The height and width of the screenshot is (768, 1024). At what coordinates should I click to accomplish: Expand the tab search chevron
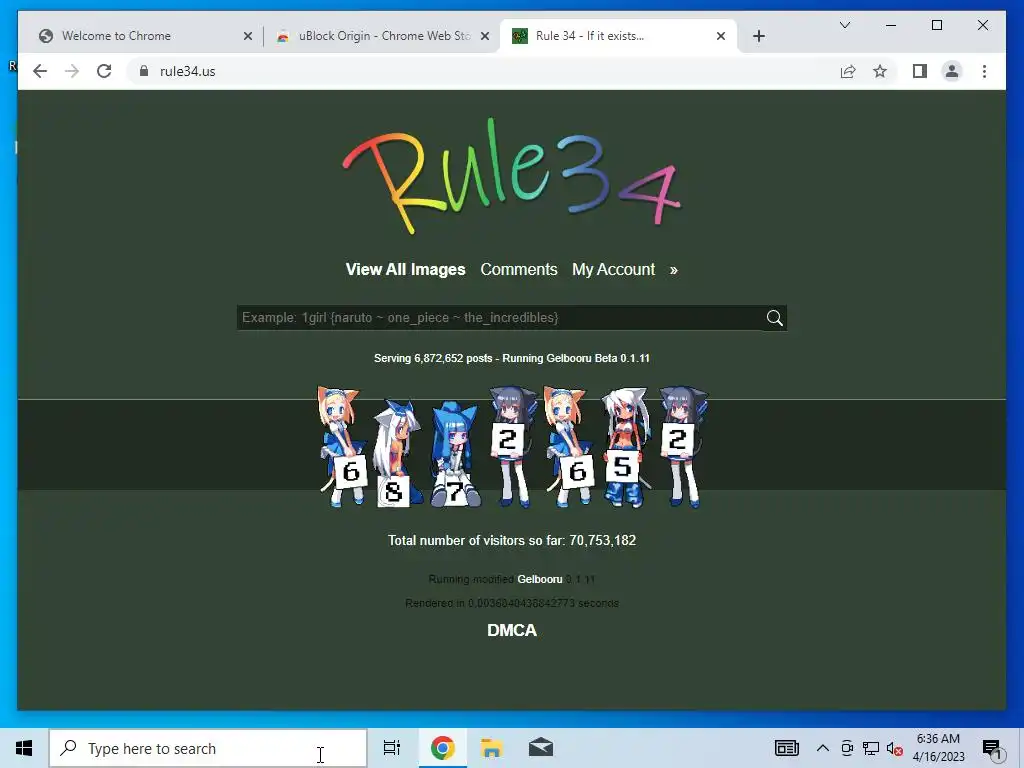coord(844,25)
